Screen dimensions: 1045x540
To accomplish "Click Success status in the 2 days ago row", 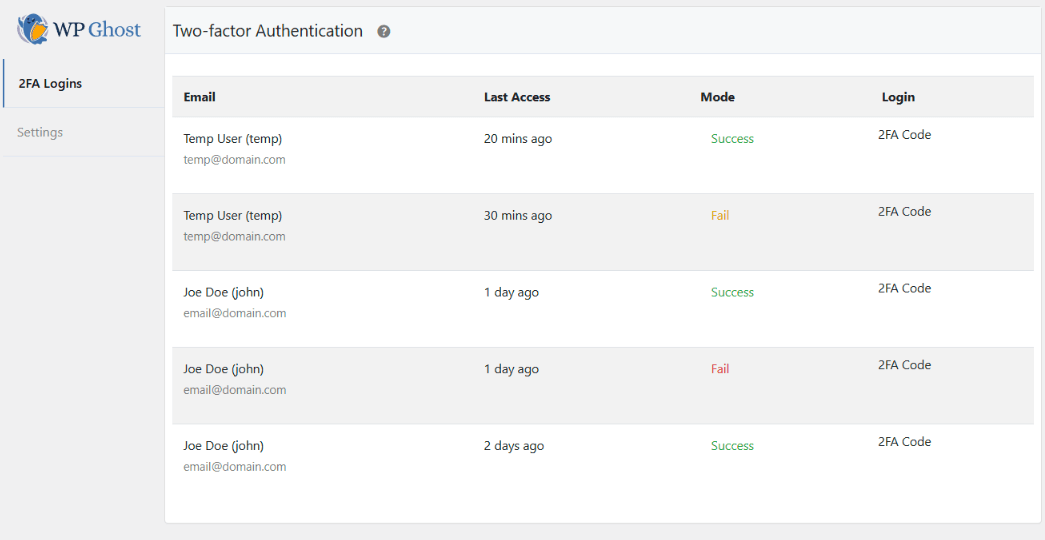I will pyautogui.click(x=732, y=445).
